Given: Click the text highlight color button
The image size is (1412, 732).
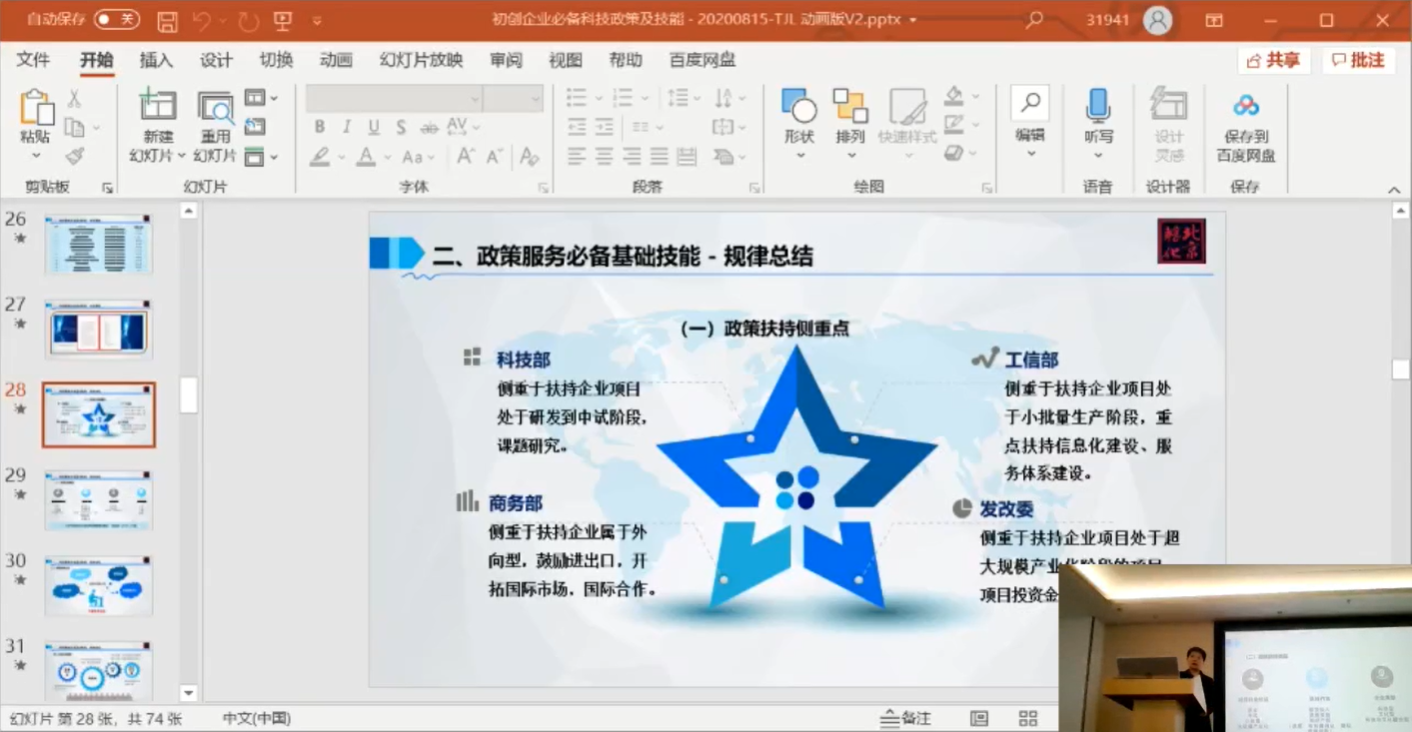Looking at the screenshot, I should tap(319, 157).
